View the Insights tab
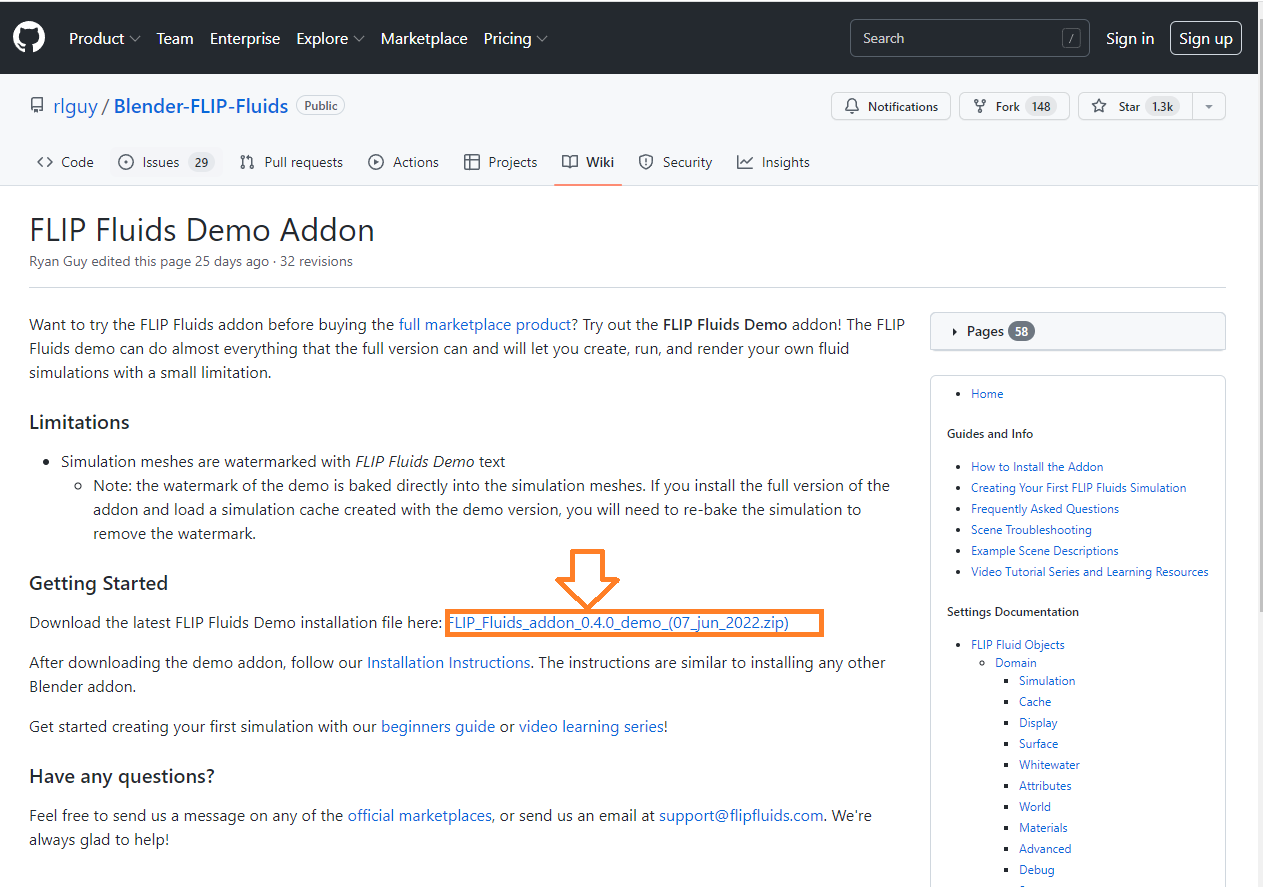 click(773, 162)
